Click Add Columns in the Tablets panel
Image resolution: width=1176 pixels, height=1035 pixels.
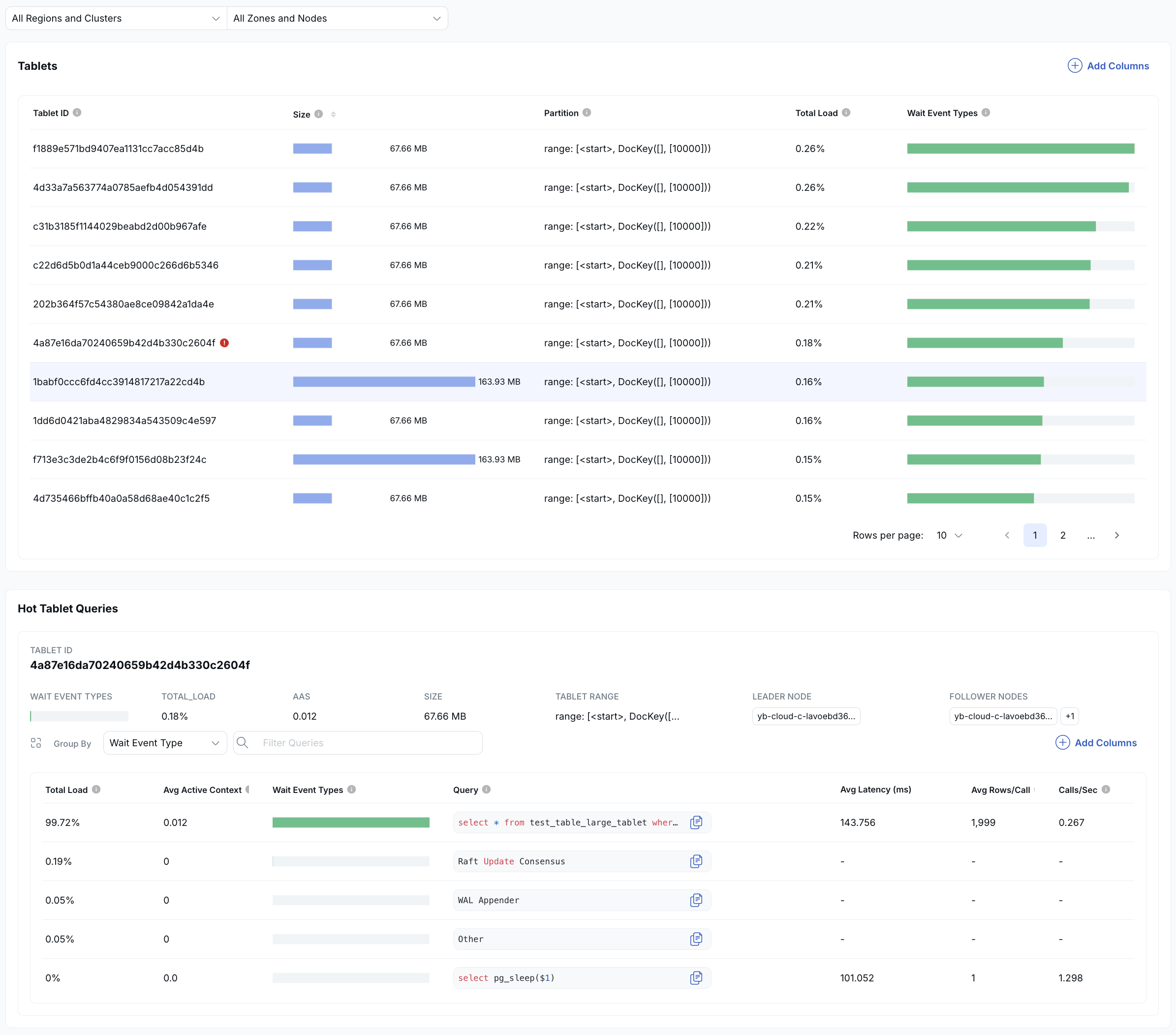tap(1108, 65)
